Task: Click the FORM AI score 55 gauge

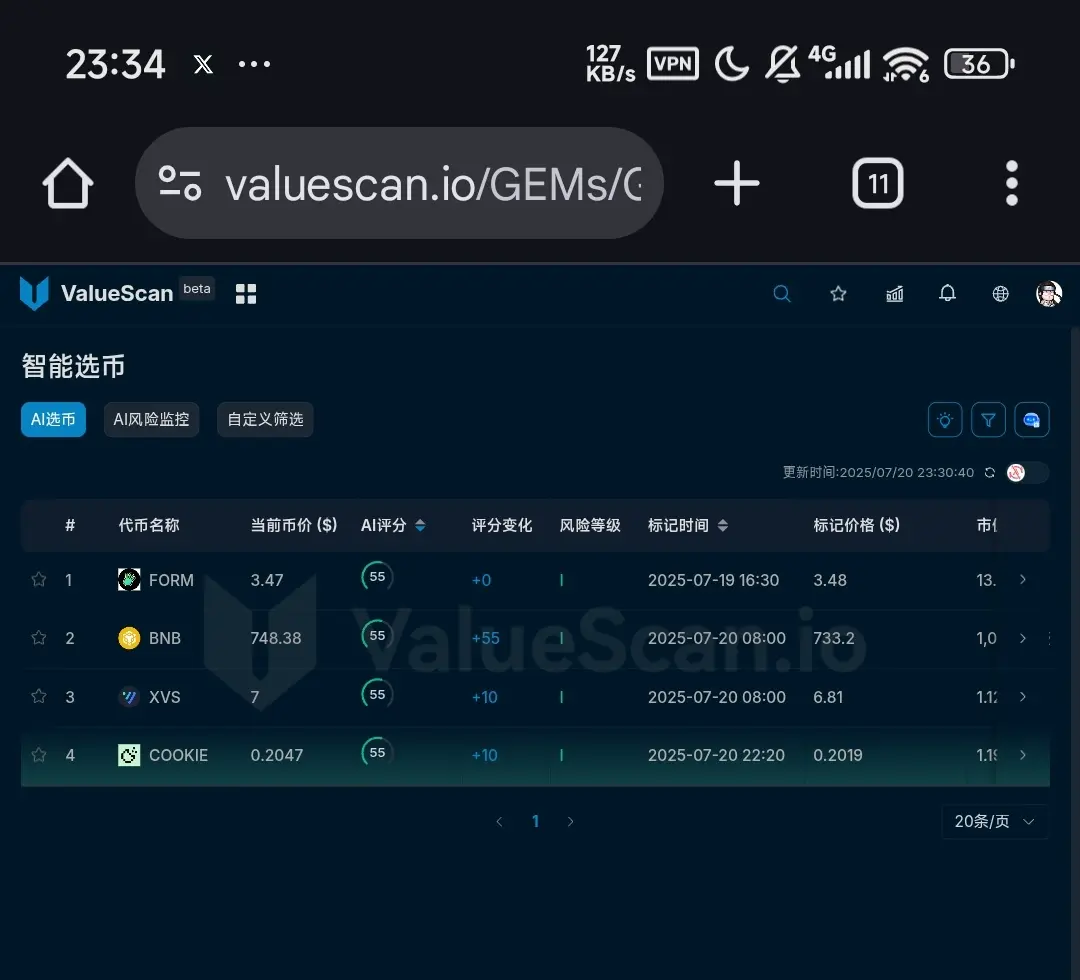Action: click(377, 576)
